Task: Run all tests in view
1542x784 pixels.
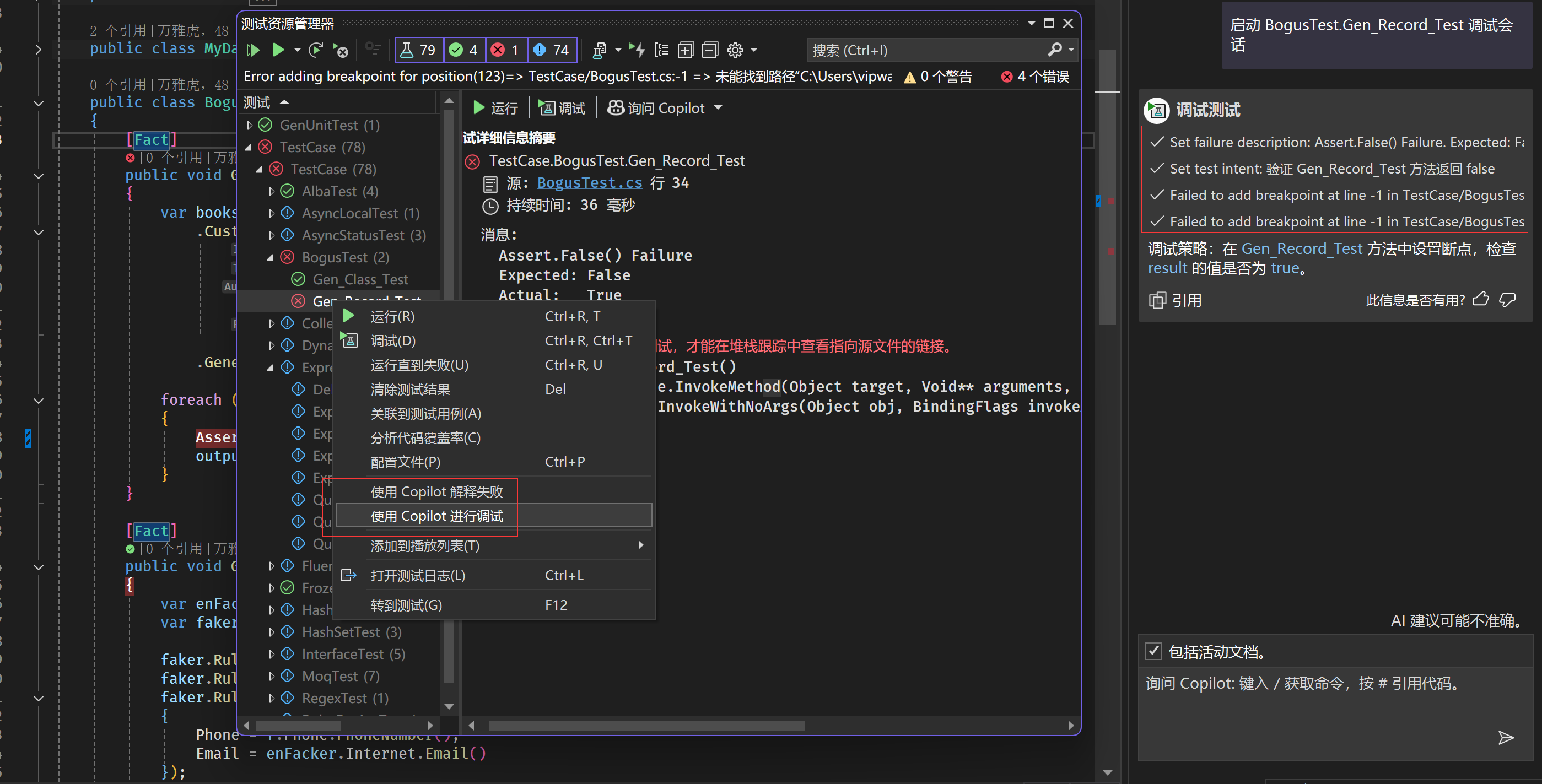Action: [253, 50]
